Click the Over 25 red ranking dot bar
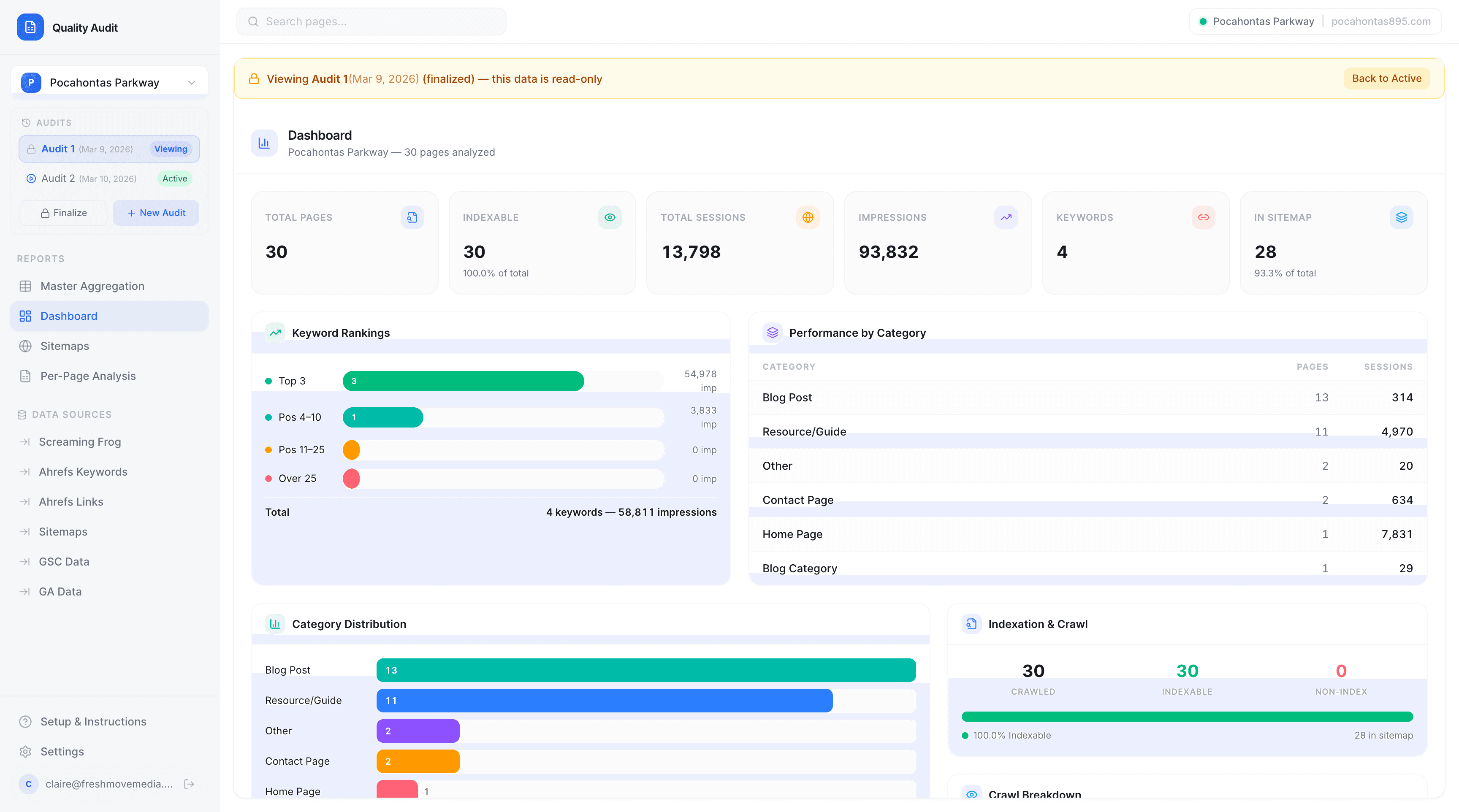1459x812 pixels. pyautogui.click(x=351, y=479)
